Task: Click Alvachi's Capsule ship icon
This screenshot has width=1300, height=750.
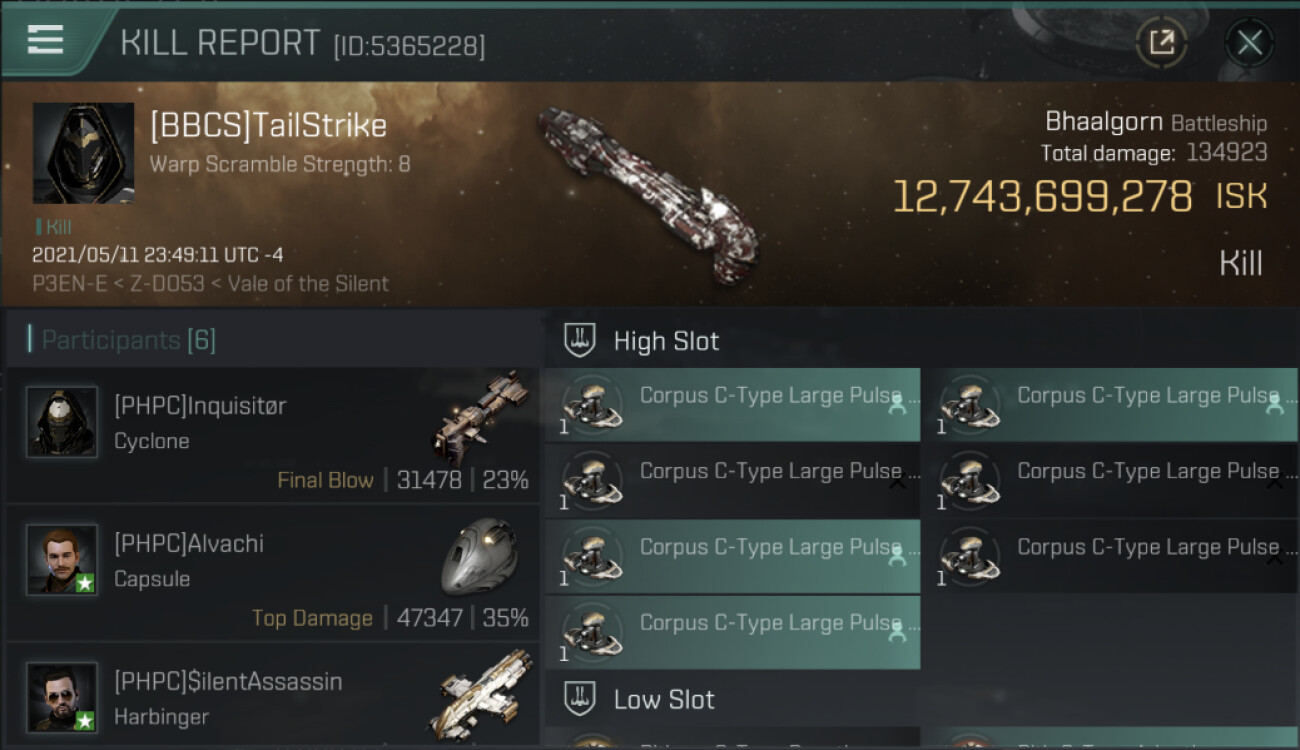Action: [478, 556]
